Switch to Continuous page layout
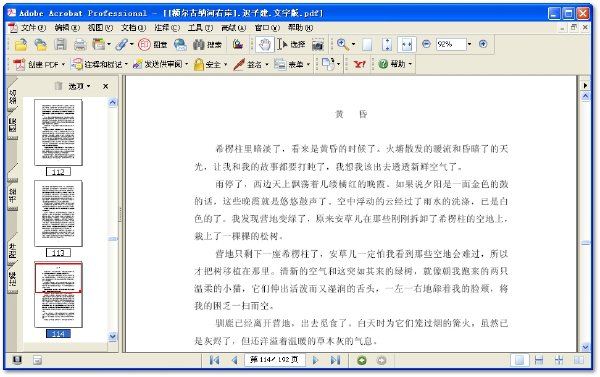Image resolution: width=600 pixels, height=377 pixels. [x=539, y=360]
